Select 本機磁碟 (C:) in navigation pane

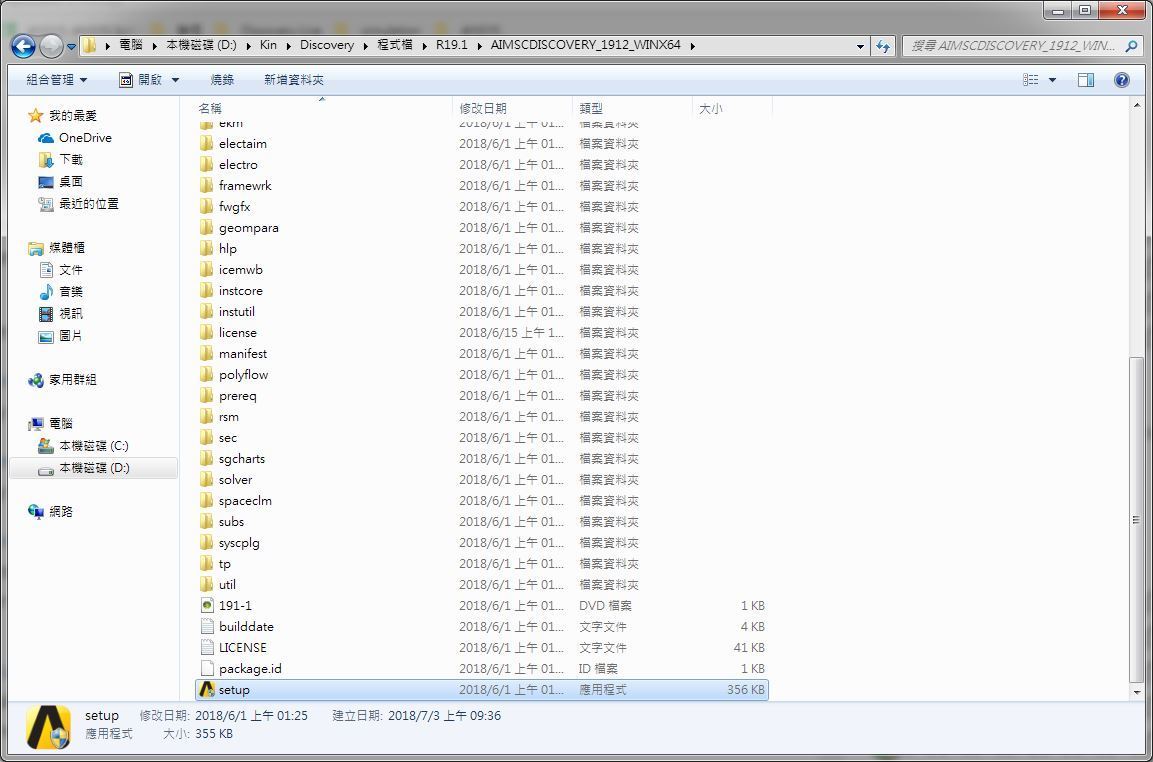click(94, 446)
